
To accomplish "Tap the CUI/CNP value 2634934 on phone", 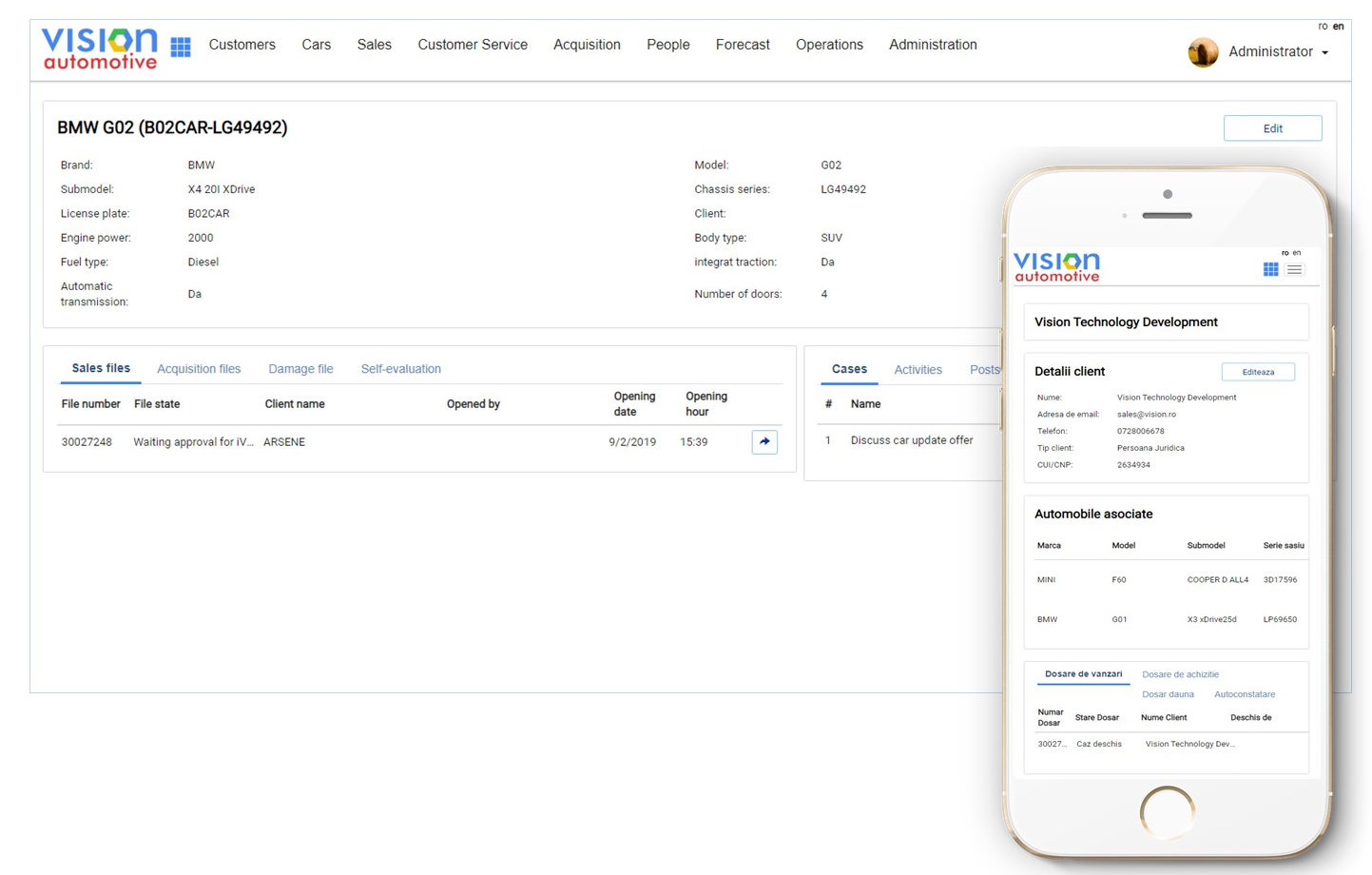I will pos(1133,465).
